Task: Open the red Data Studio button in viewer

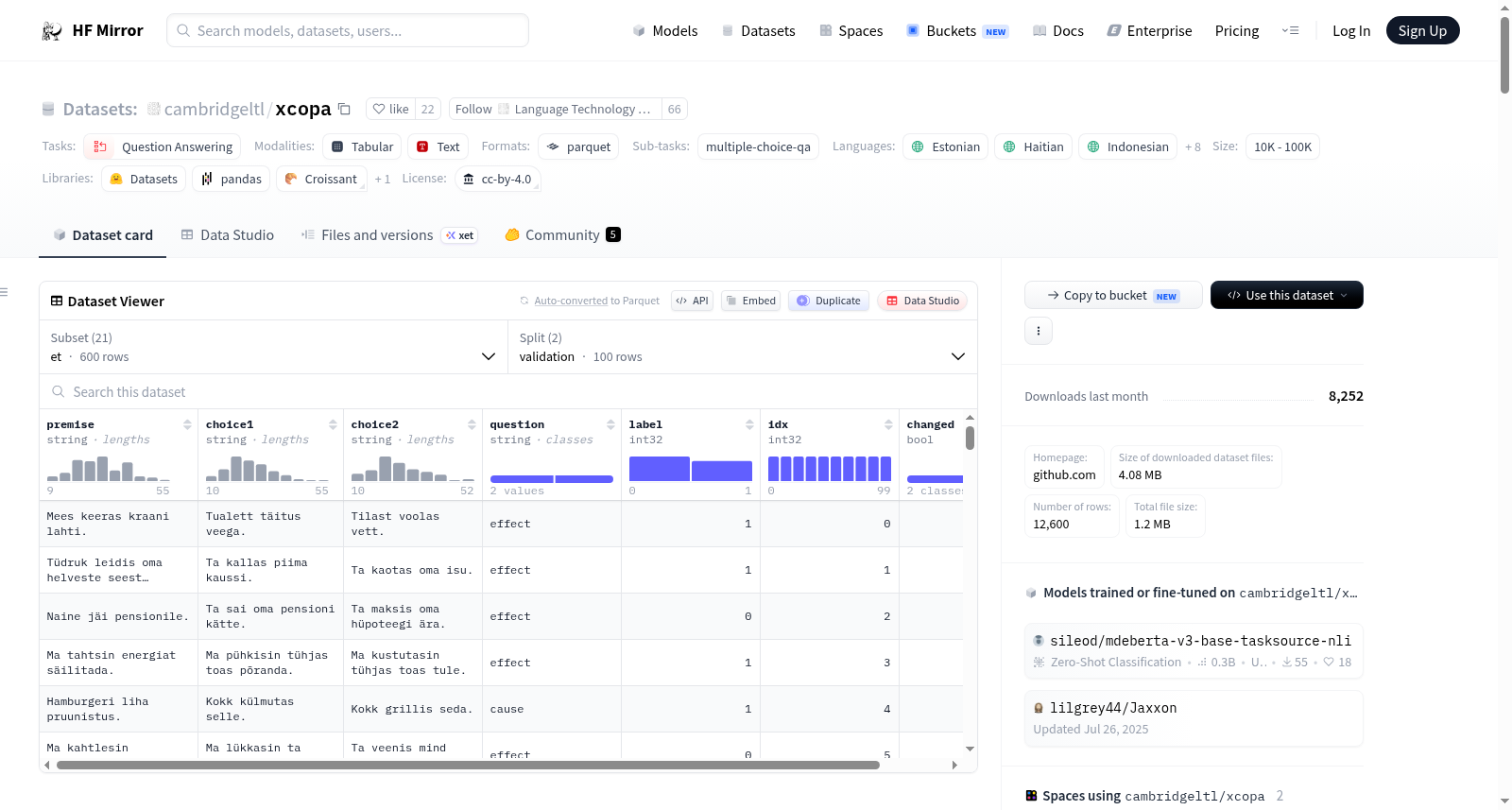Action: [922, 301]
